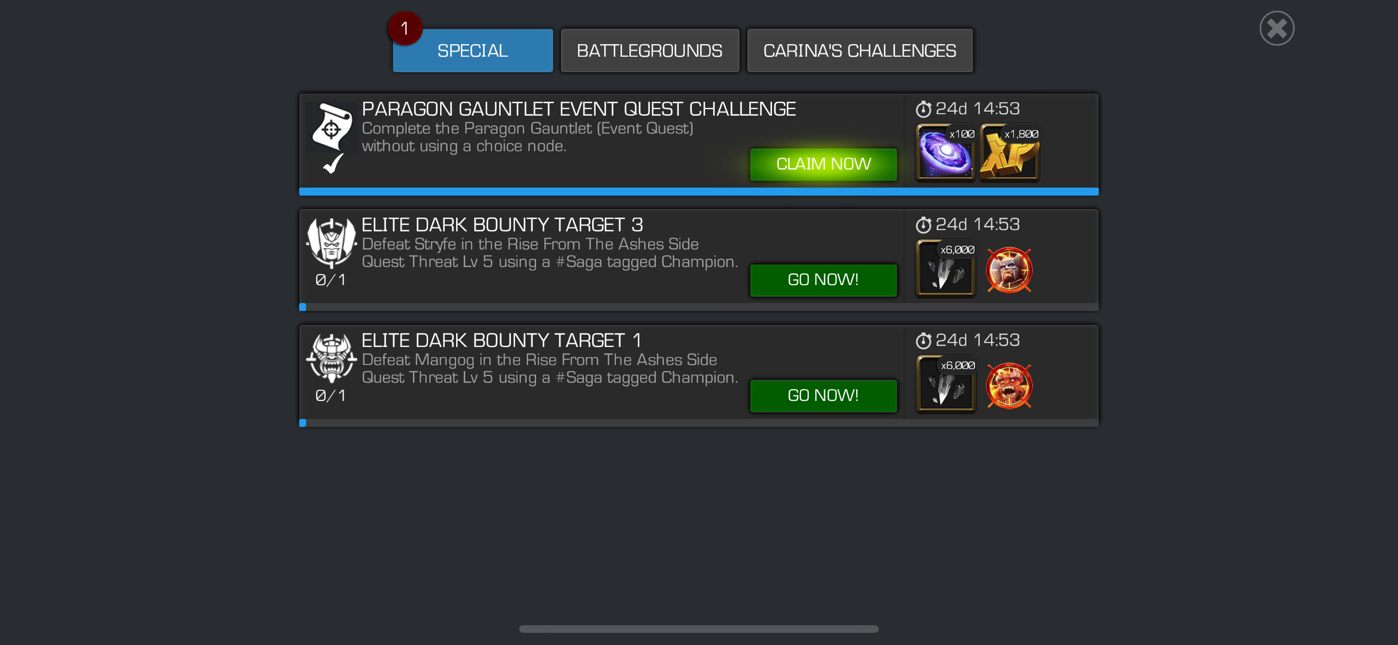
Task: Click the red notification badge on Special
Action: (405, 28)
